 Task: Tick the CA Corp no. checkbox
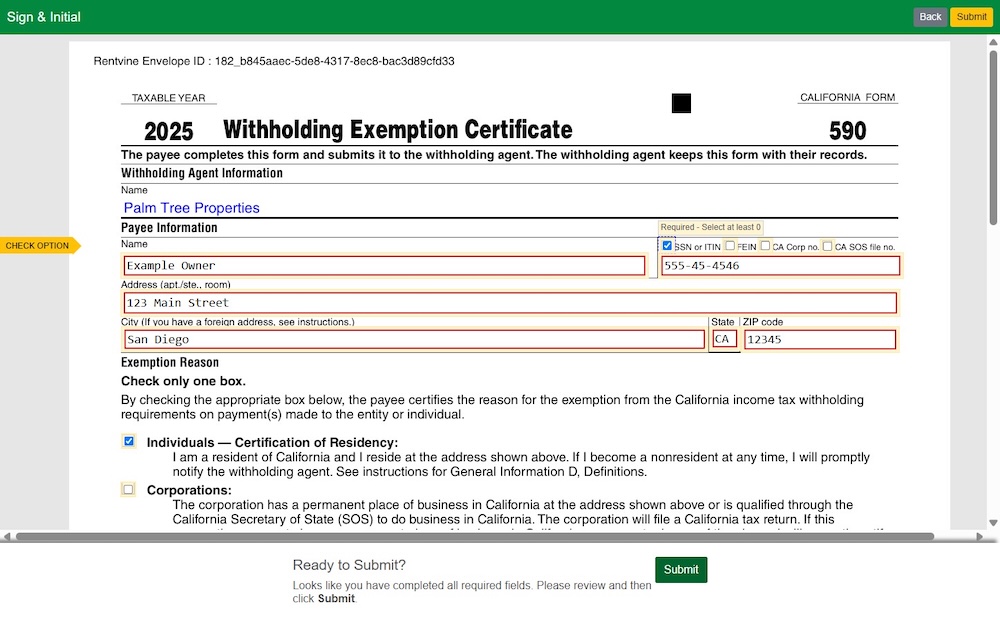pos(765,245)
